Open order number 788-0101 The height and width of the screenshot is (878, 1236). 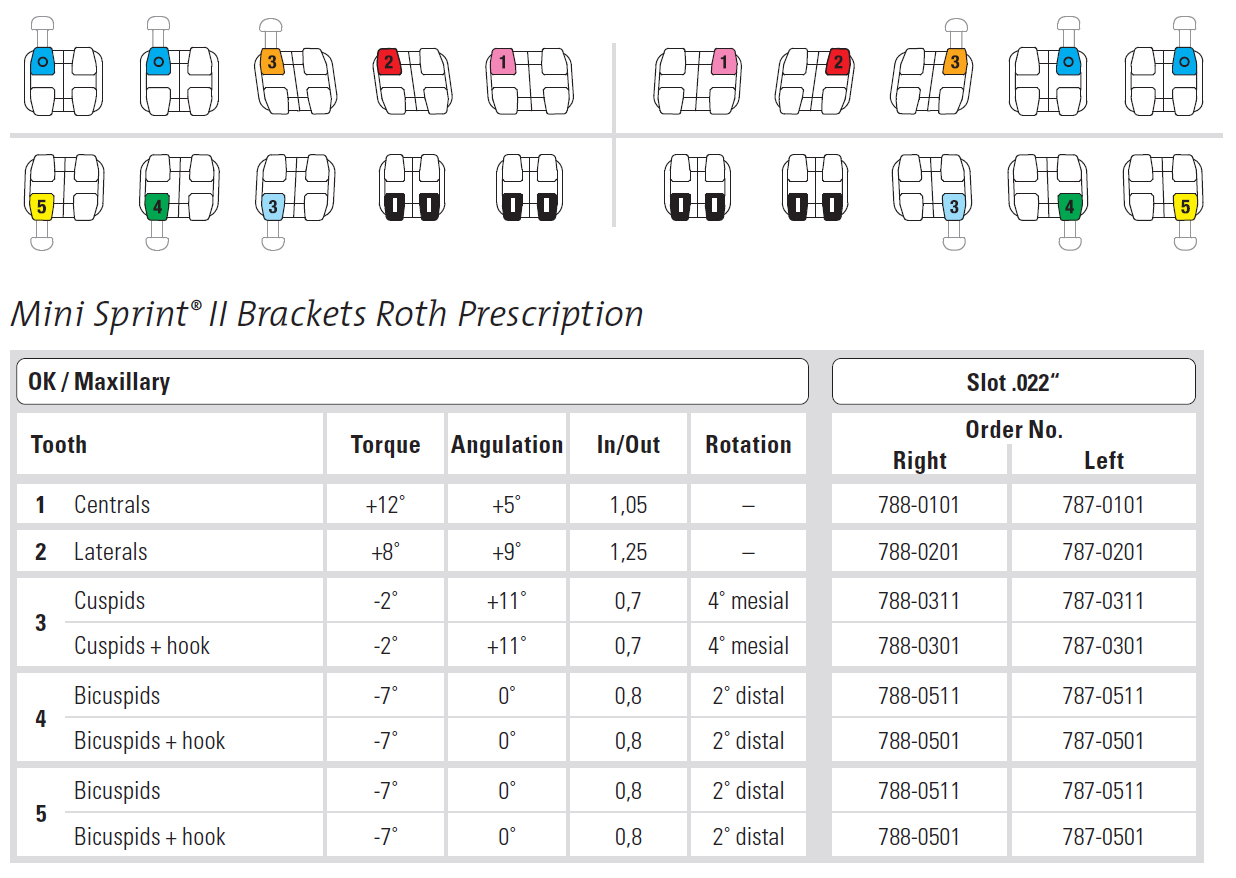[918, 505]
